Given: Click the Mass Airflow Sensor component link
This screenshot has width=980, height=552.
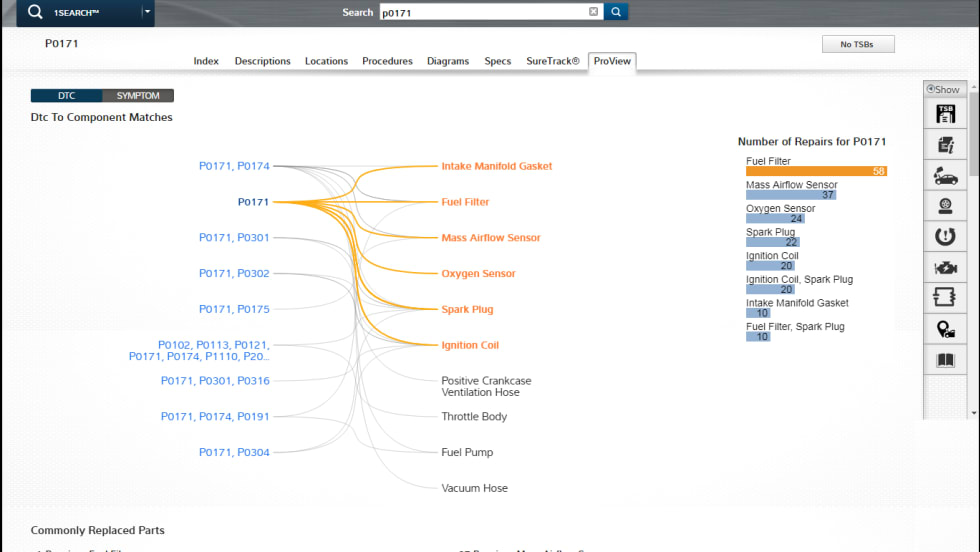Looking at the screenshot, I should 490,238.
